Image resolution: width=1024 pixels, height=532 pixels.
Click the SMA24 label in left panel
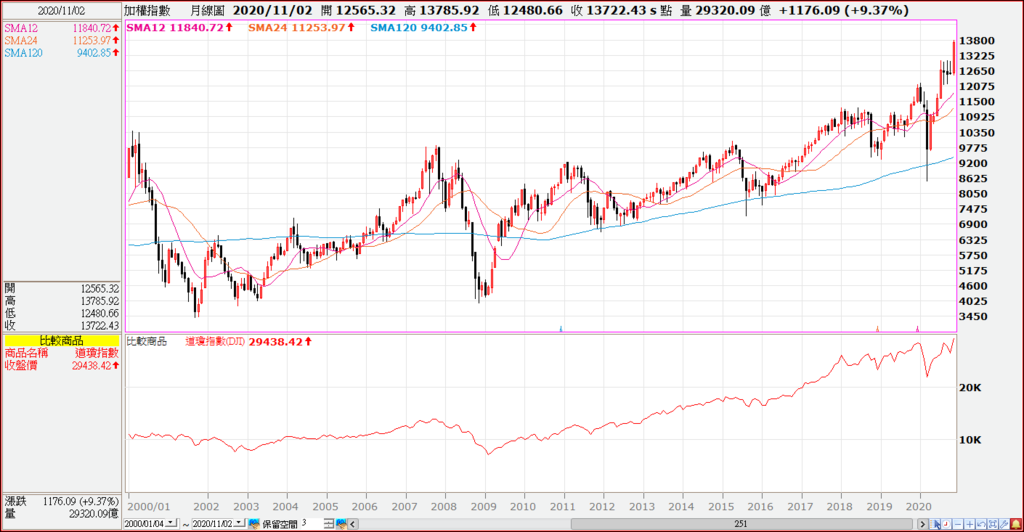21,40
